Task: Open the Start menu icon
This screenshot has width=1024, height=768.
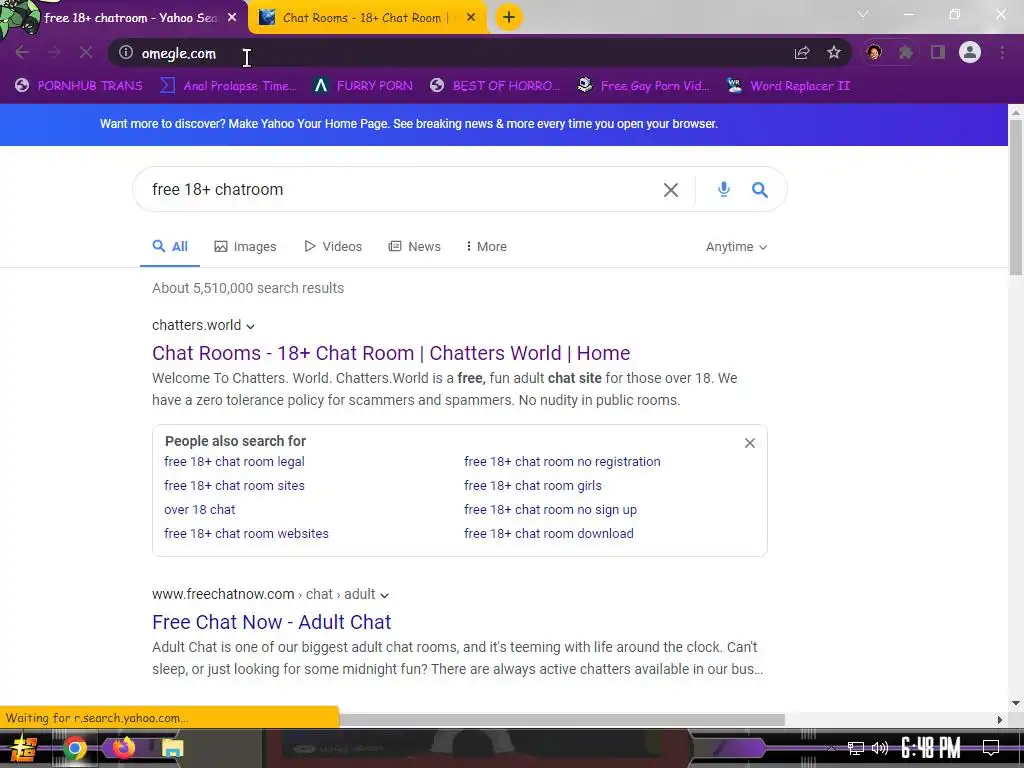Action: (x=23, y=748)
